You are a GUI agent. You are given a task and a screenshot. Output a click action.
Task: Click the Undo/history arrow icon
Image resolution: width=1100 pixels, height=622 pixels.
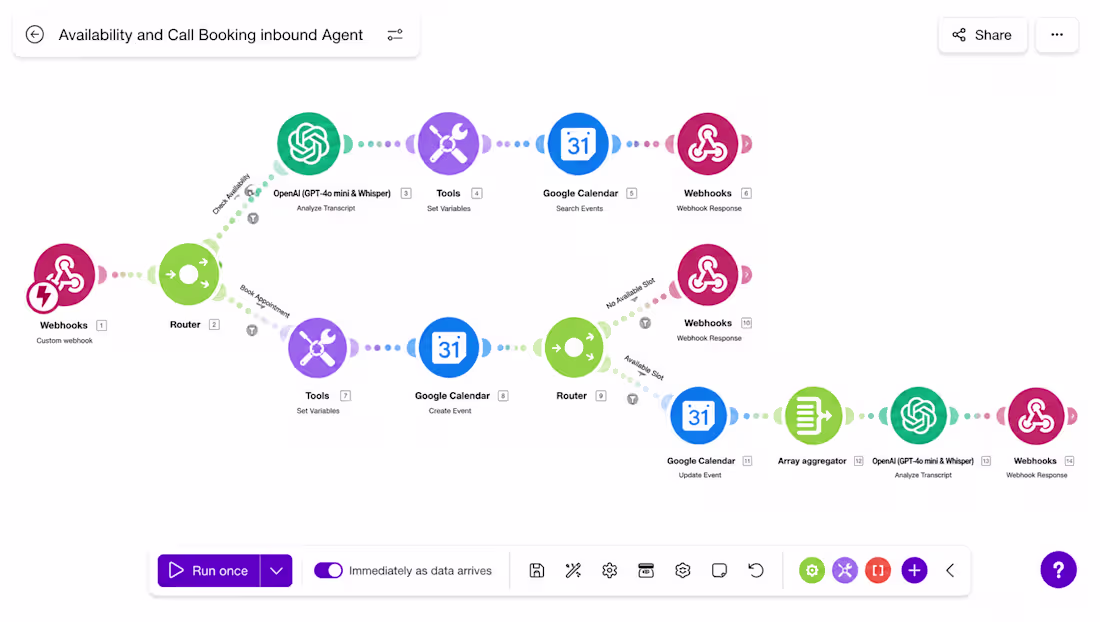(756, 571)
